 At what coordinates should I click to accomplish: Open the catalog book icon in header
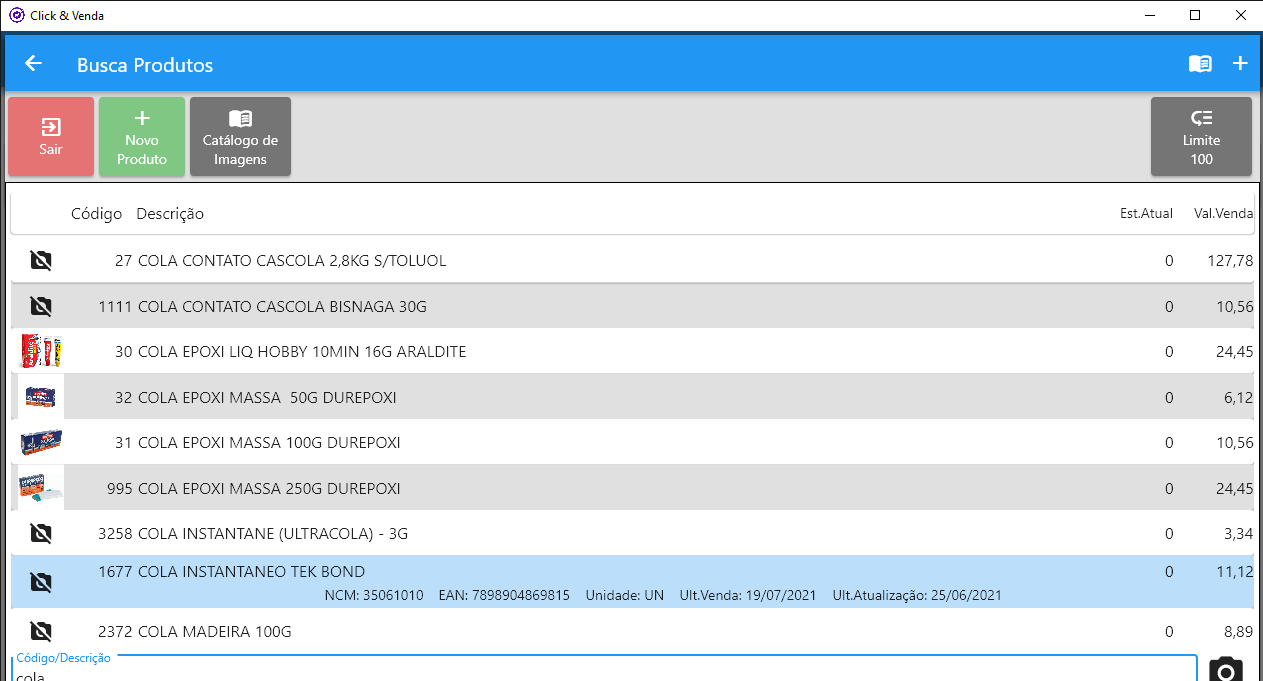tap(1200, 64)
